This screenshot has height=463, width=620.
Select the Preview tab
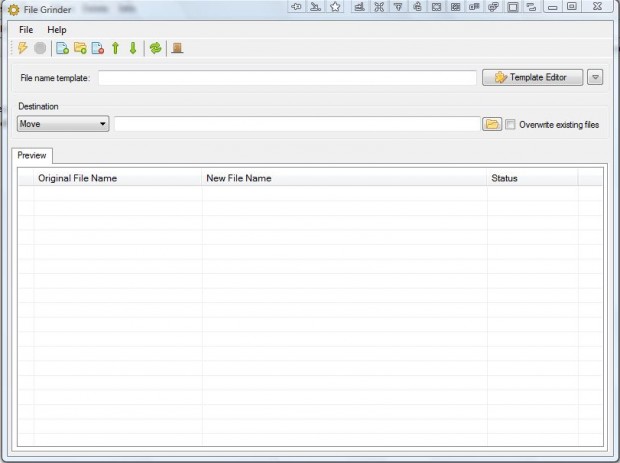pyautogui.click(x=32, y=155)
